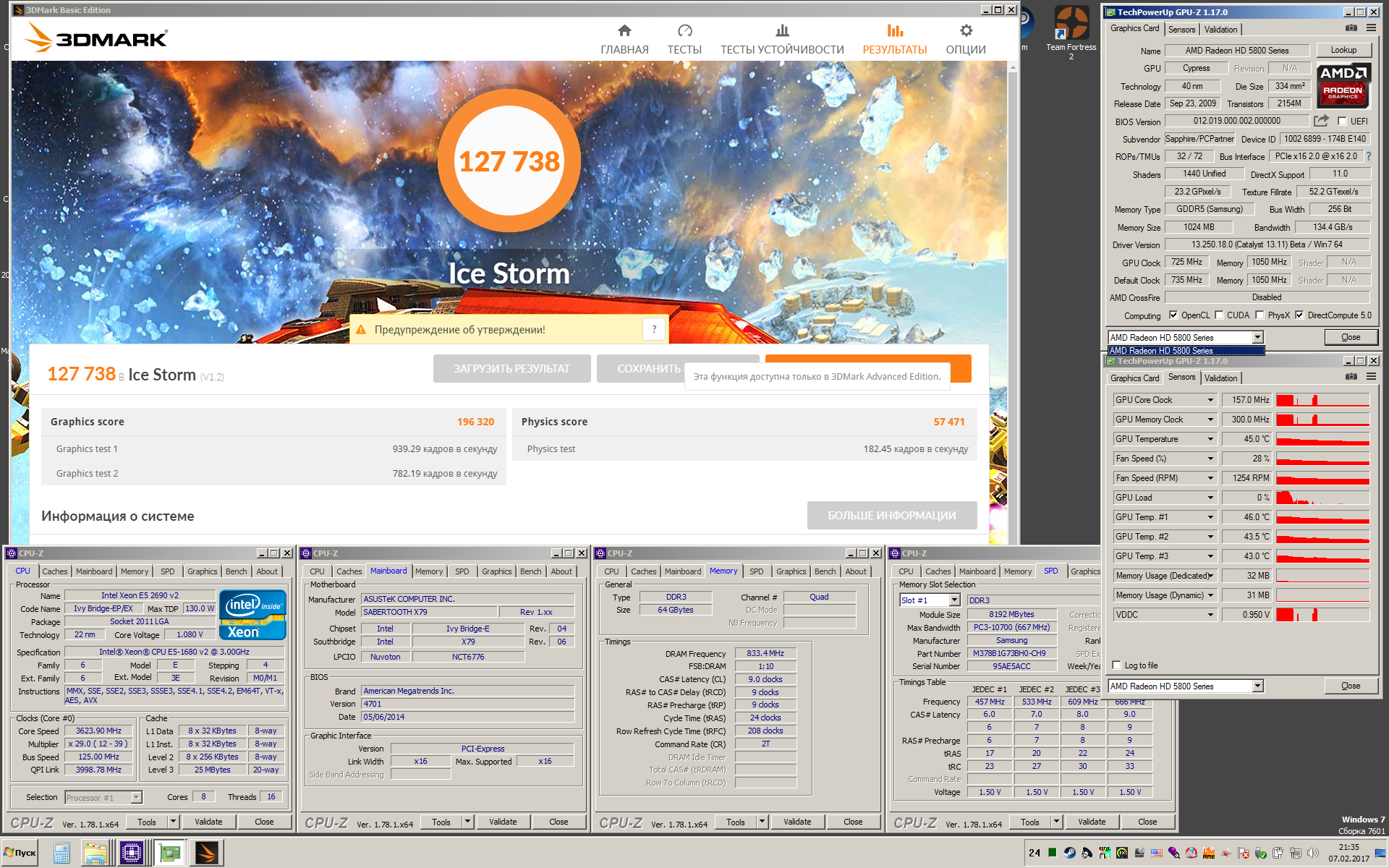This screenshot has width=1389, height=868.
Task: Click ЗАГРУЗИТЬ РЕЗУЛЬТАТ button
Action: pos(511,369)
